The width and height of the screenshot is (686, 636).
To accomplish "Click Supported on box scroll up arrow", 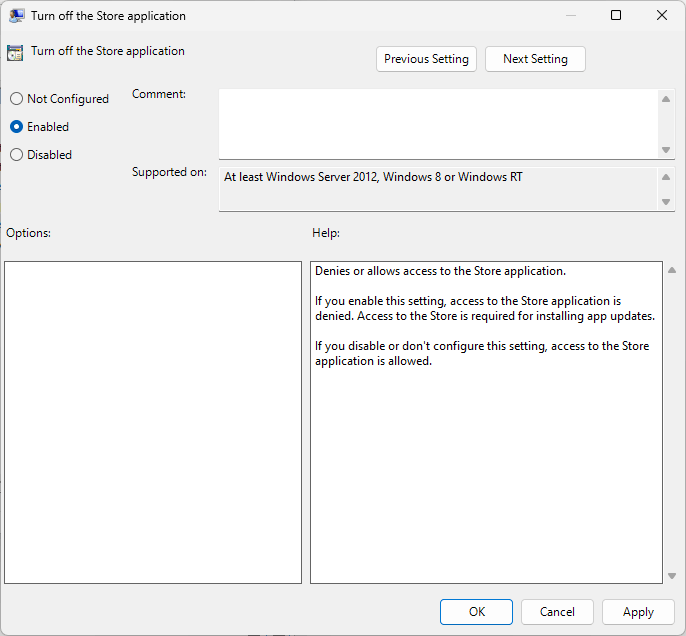I will 666,177.
